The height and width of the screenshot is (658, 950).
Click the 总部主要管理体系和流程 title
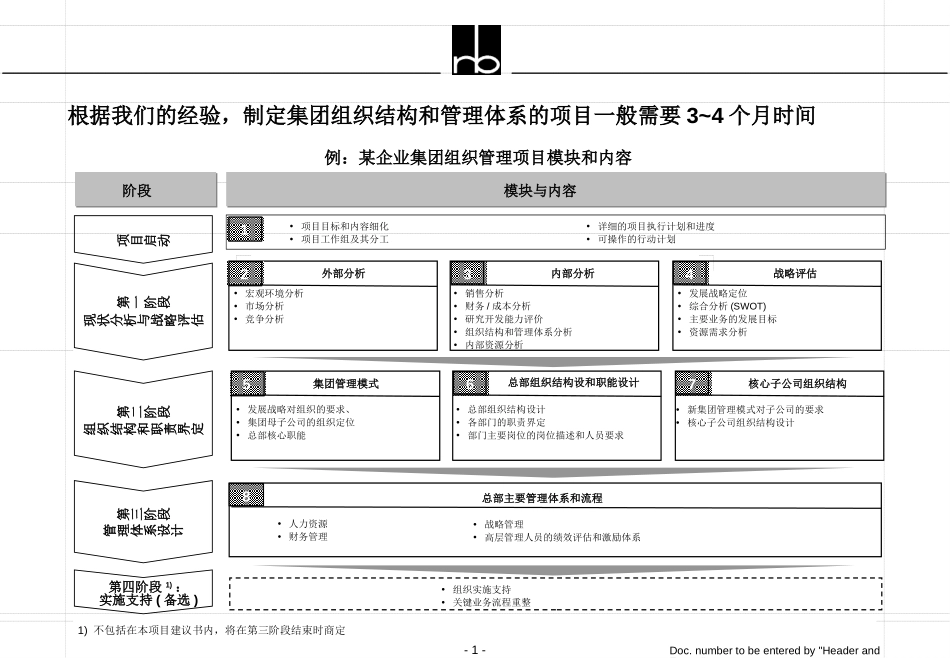(x=542, y=499)
